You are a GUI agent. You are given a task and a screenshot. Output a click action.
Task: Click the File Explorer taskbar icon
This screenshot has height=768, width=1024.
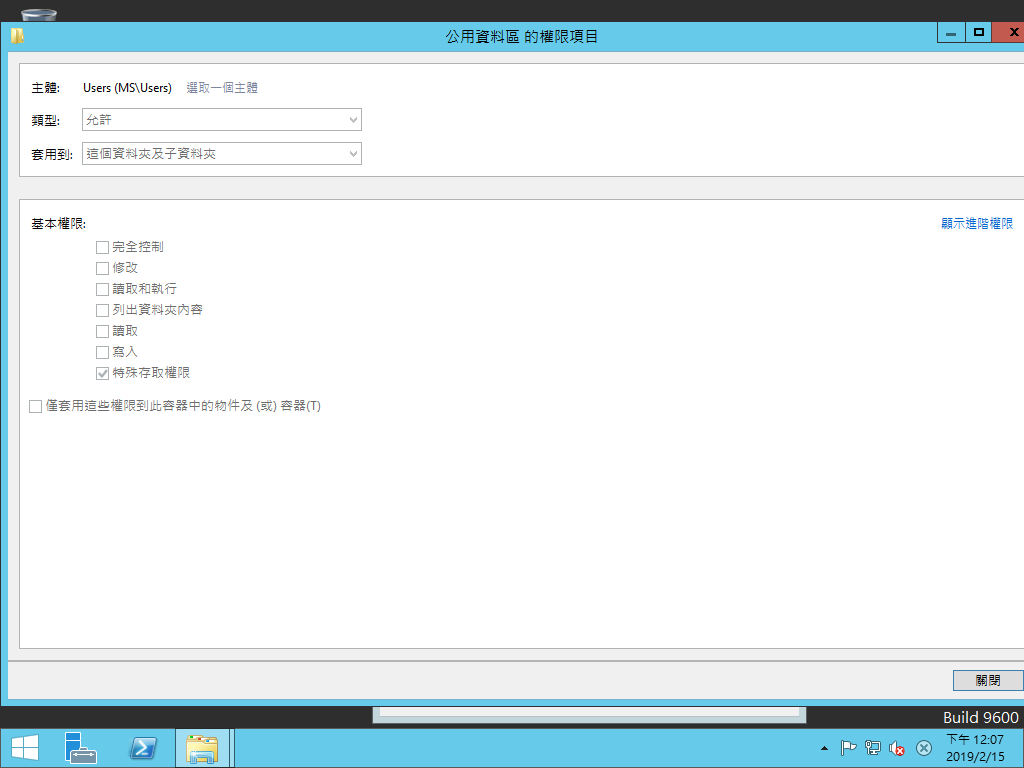tap(202, 748)
